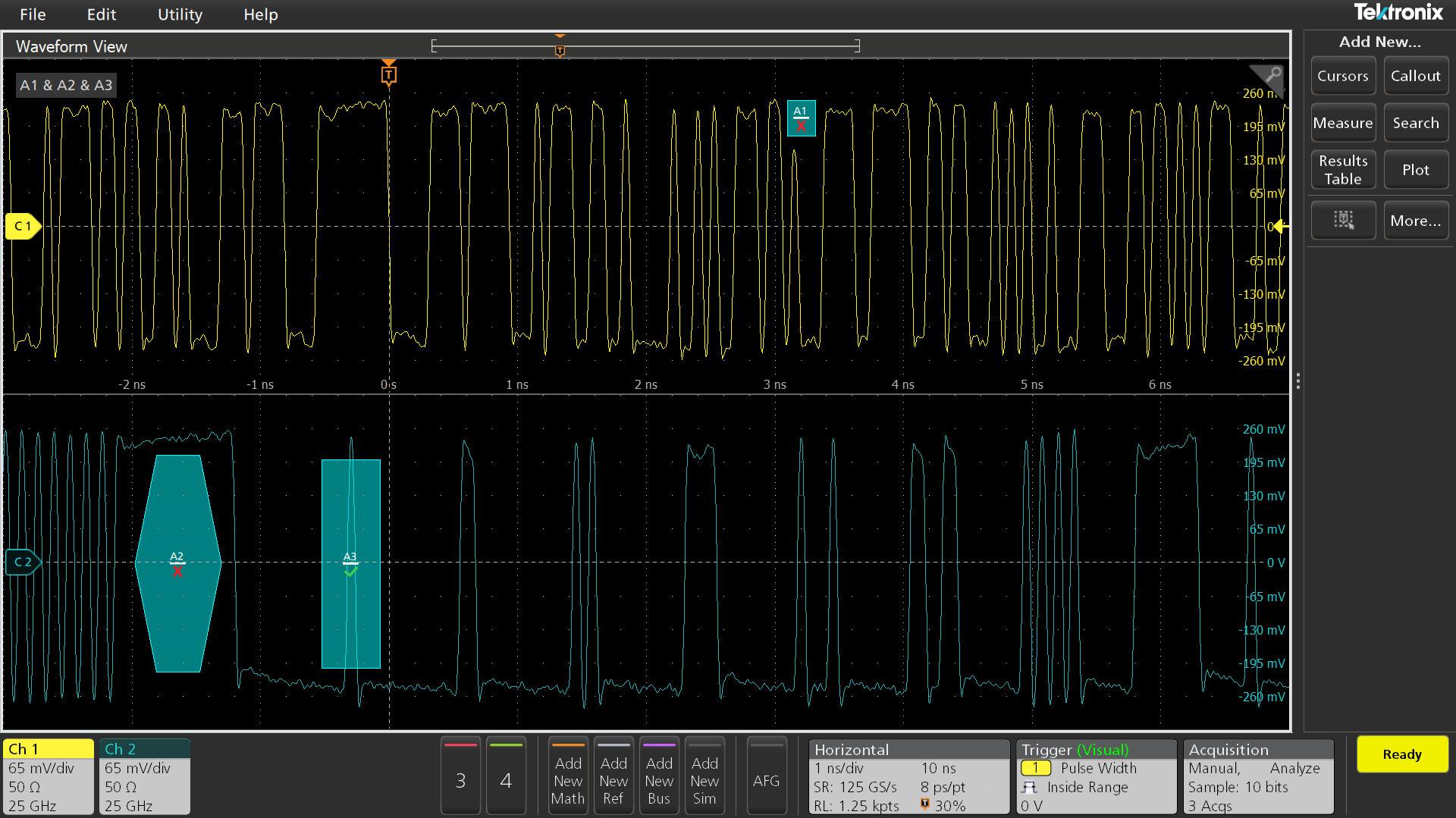
Task: Open the Ch 1 settings badge
Action: tap(49, 776)
